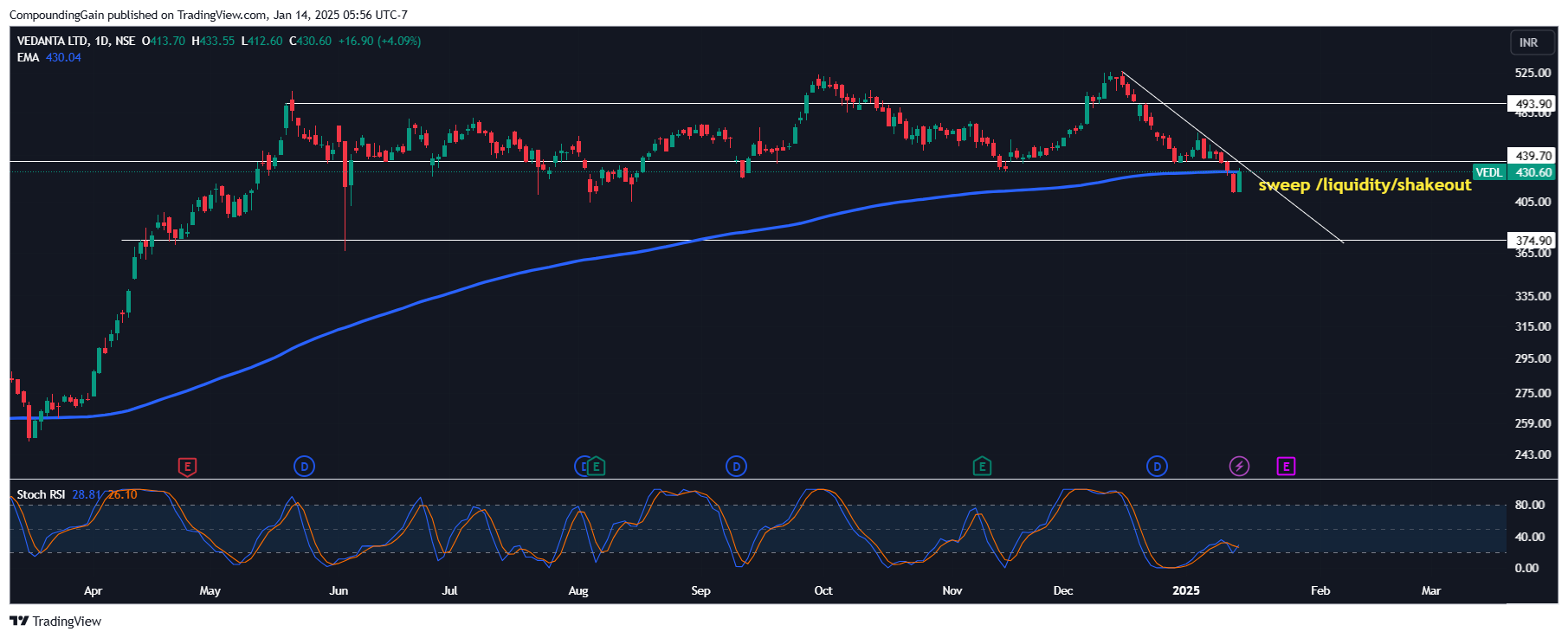Click the 295.00 price scale tick

tap(1533, 358)
